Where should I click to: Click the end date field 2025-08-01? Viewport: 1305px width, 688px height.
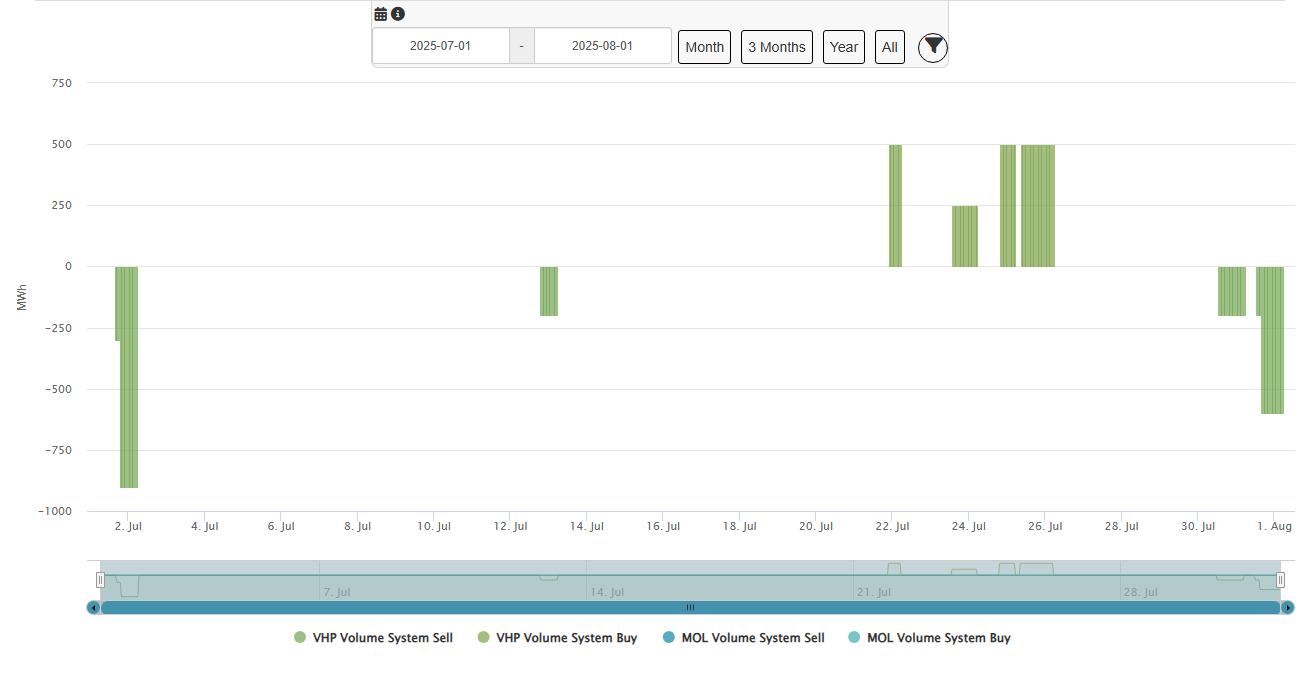pos(602,46)
